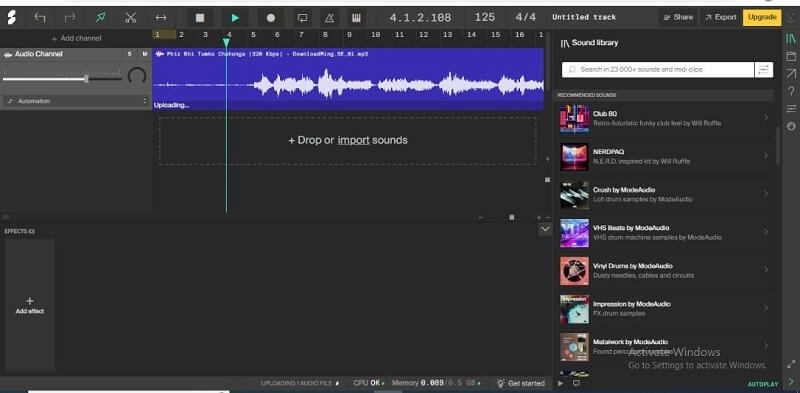Open Sound library tab in right sidebar
This screenshot has height=393, width=800.
pyautogui.click(x=791, y=38)
